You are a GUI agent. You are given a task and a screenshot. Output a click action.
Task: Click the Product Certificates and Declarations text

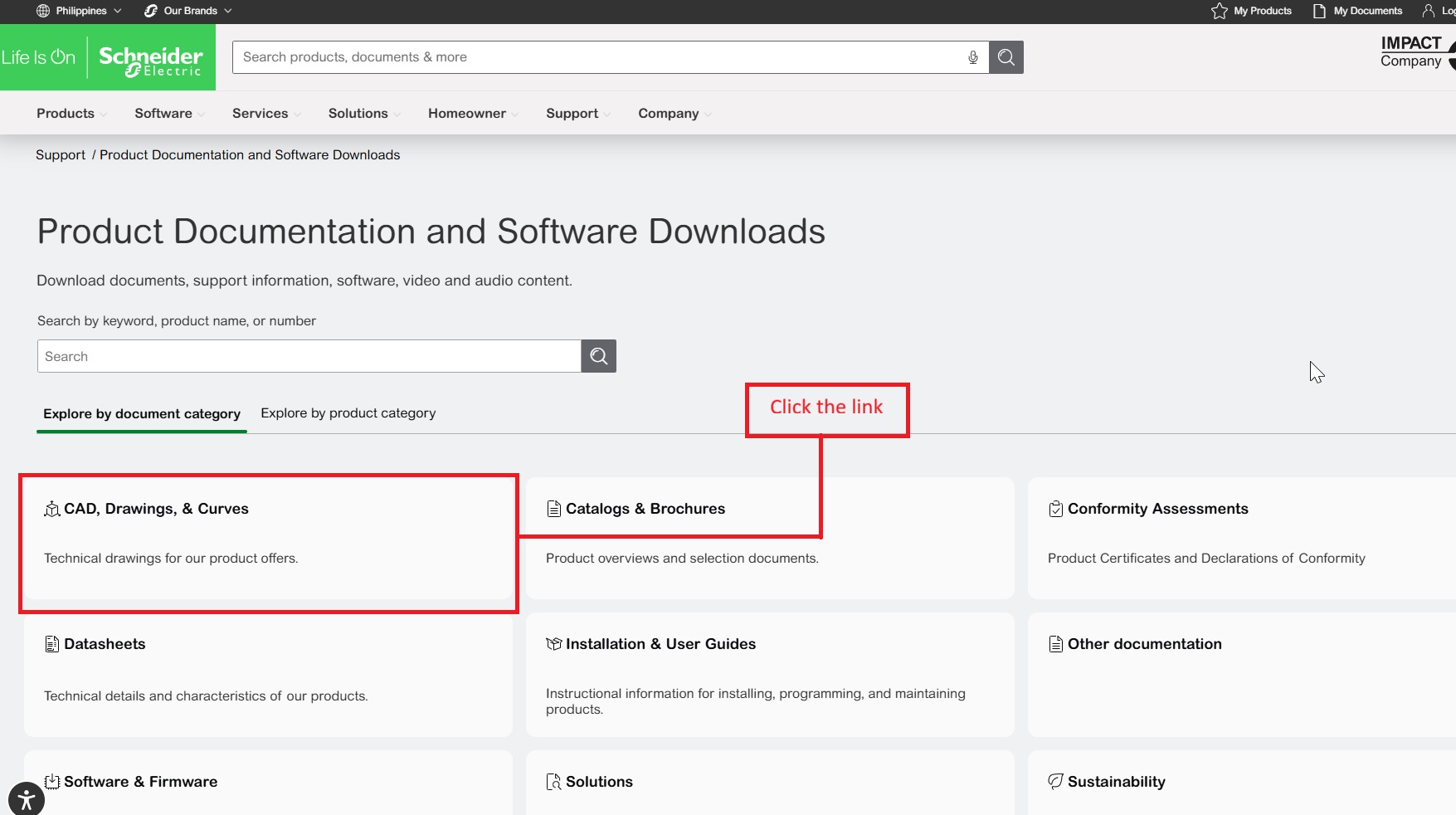[x=1206, y=559]
